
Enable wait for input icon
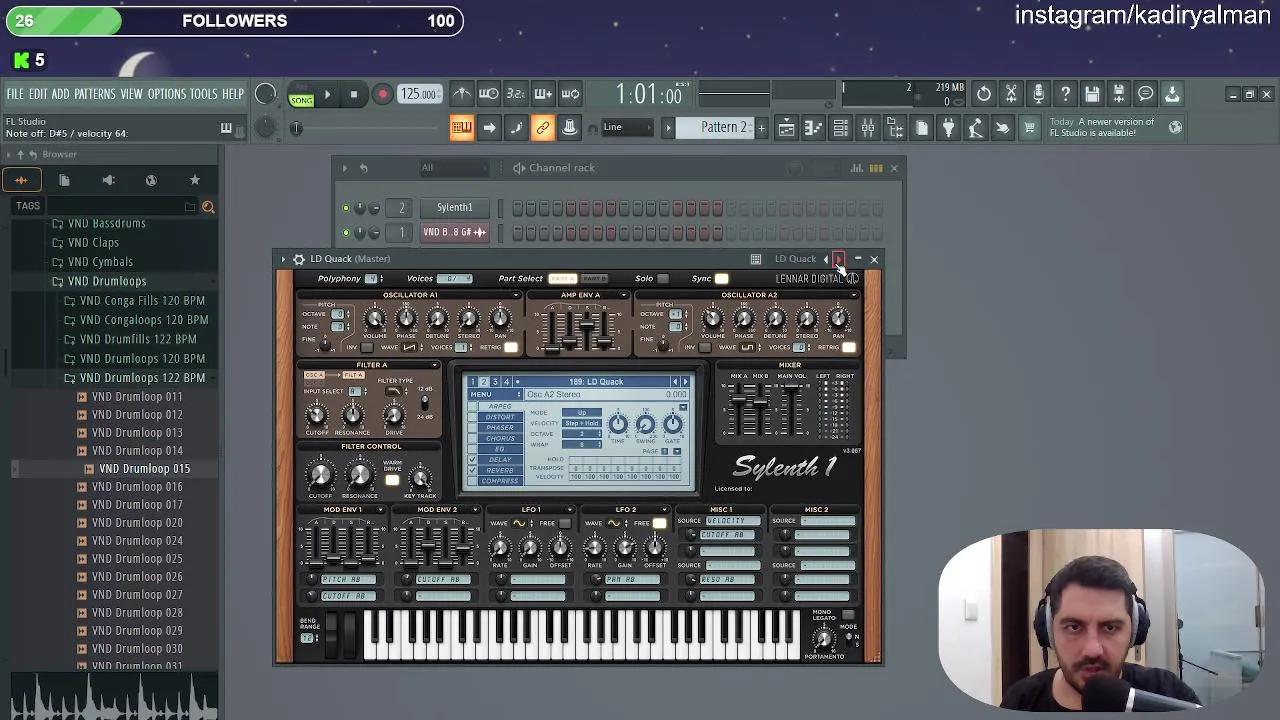pos(488,94)
